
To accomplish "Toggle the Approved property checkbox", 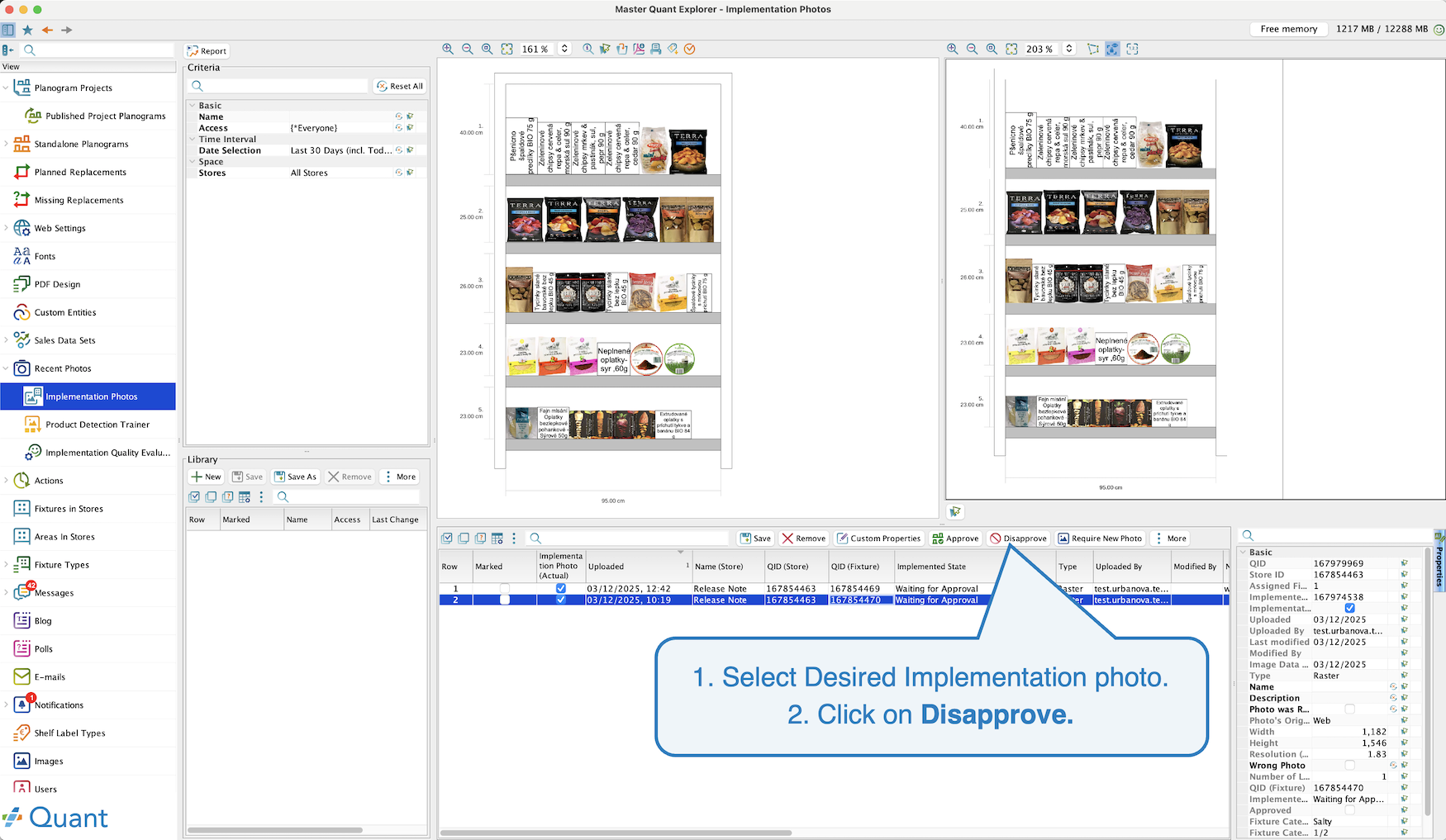I will pos(1350,810).
